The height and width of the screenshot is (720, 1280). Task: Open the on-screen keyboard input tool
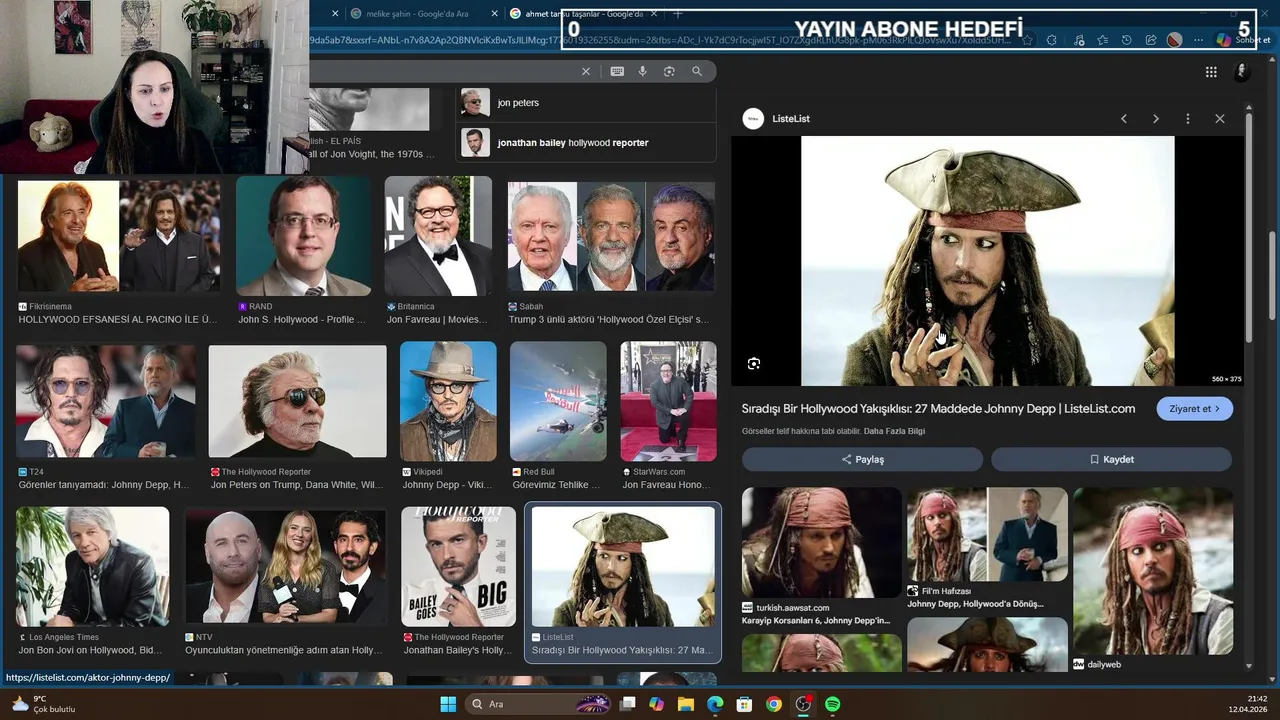(617, 71)
